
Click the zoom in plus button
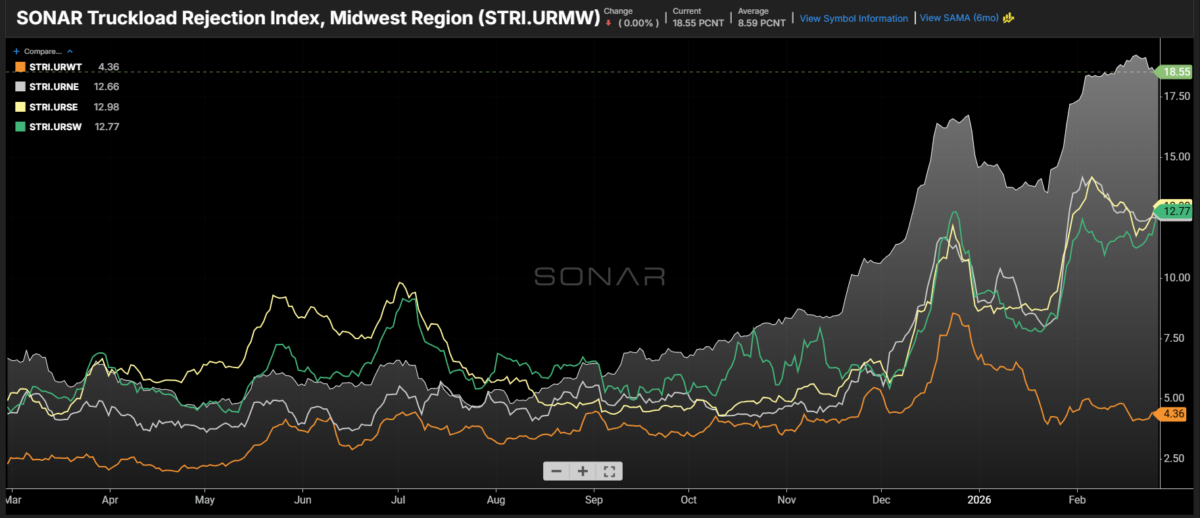pos(583,471)
